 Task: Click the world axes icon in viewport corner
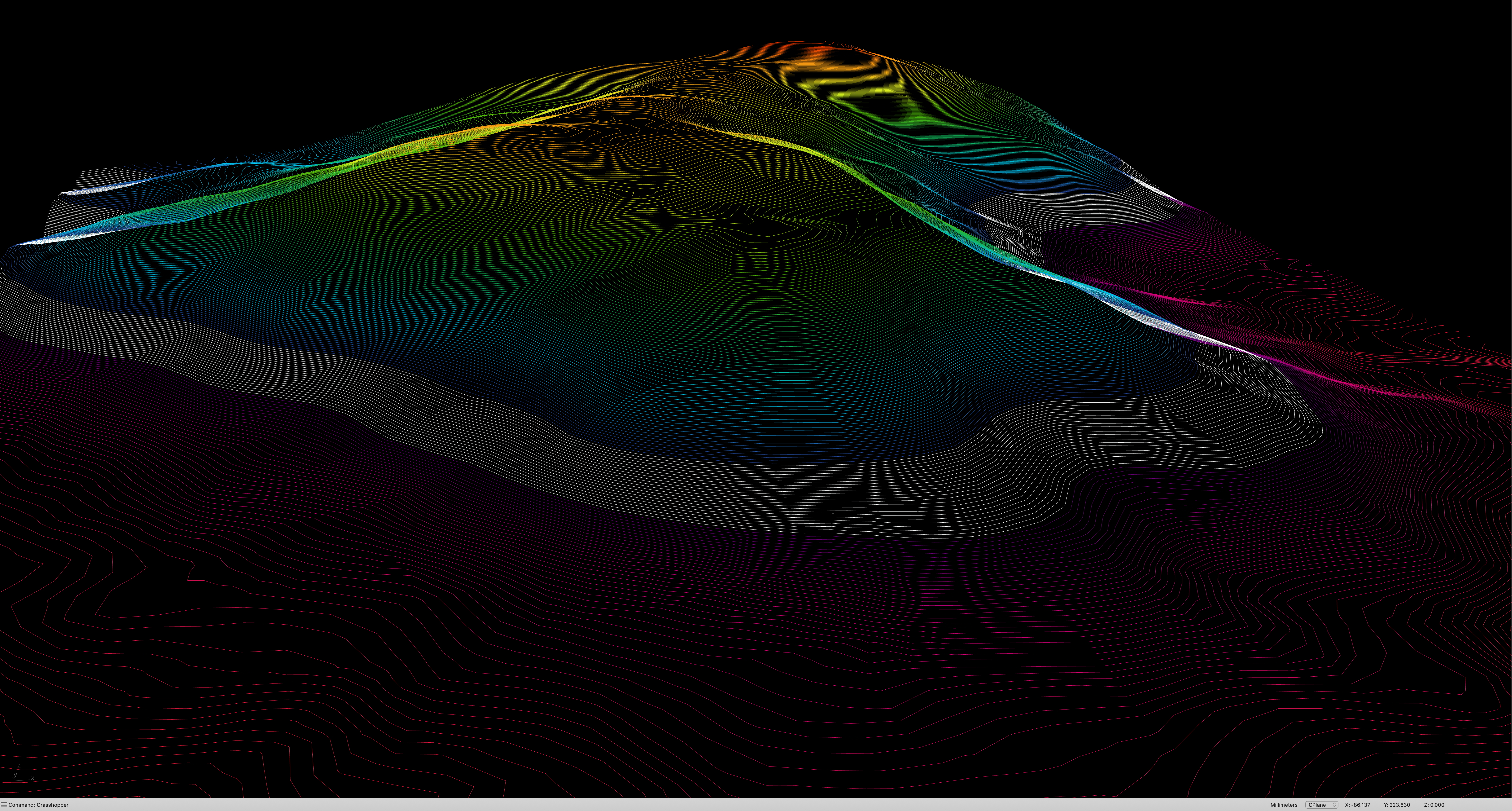click(x=23, y=772)
